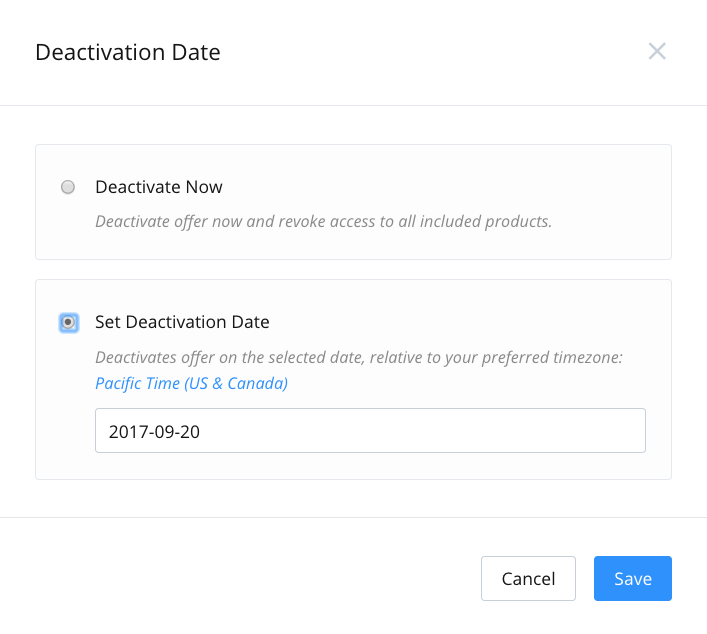Click the word Canada in timezone link
The image size is (707, 634).
point(255,383)
